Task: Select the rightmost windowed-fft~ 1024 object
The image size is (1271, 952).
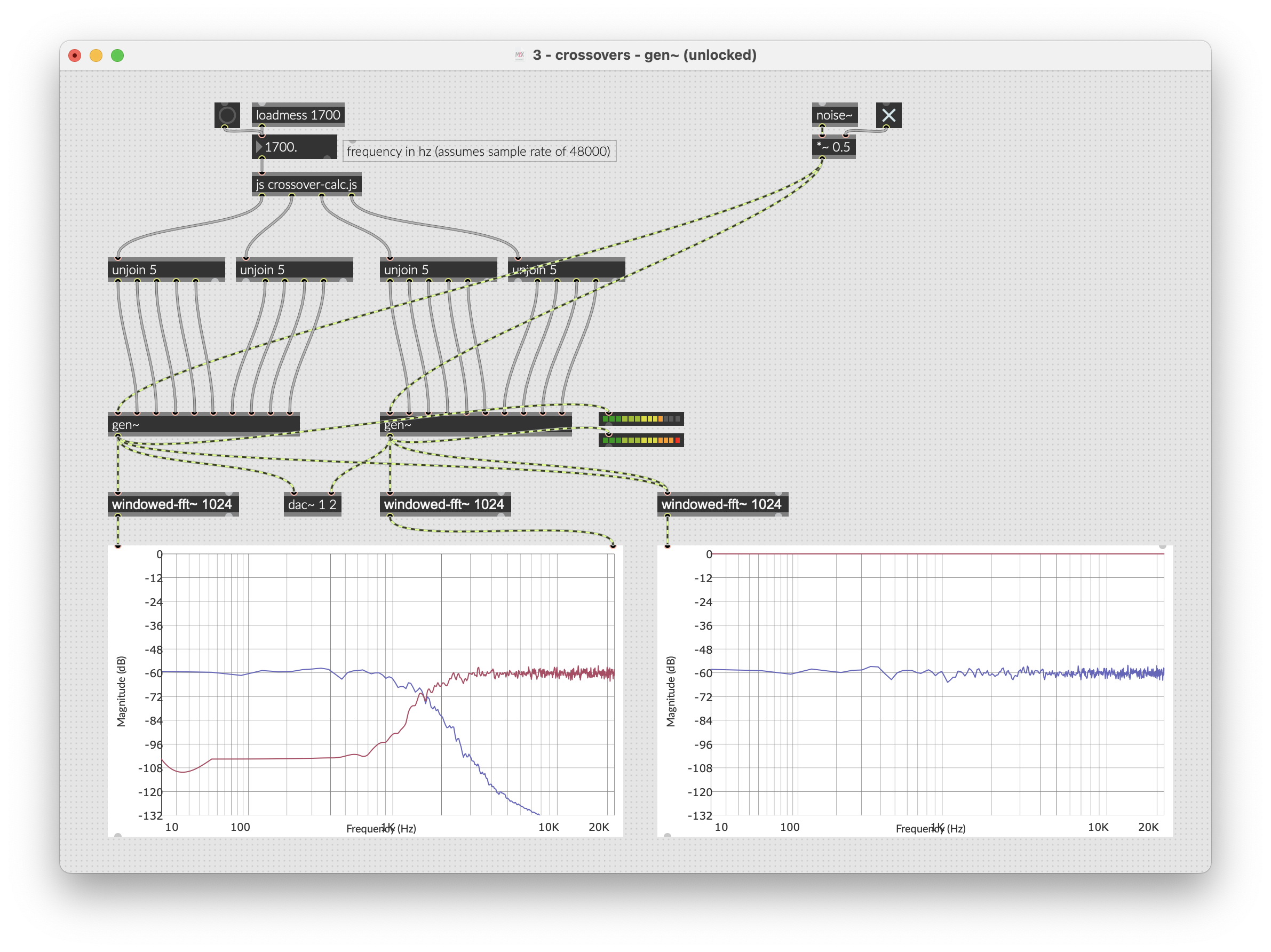Action: tap(722, 504)
